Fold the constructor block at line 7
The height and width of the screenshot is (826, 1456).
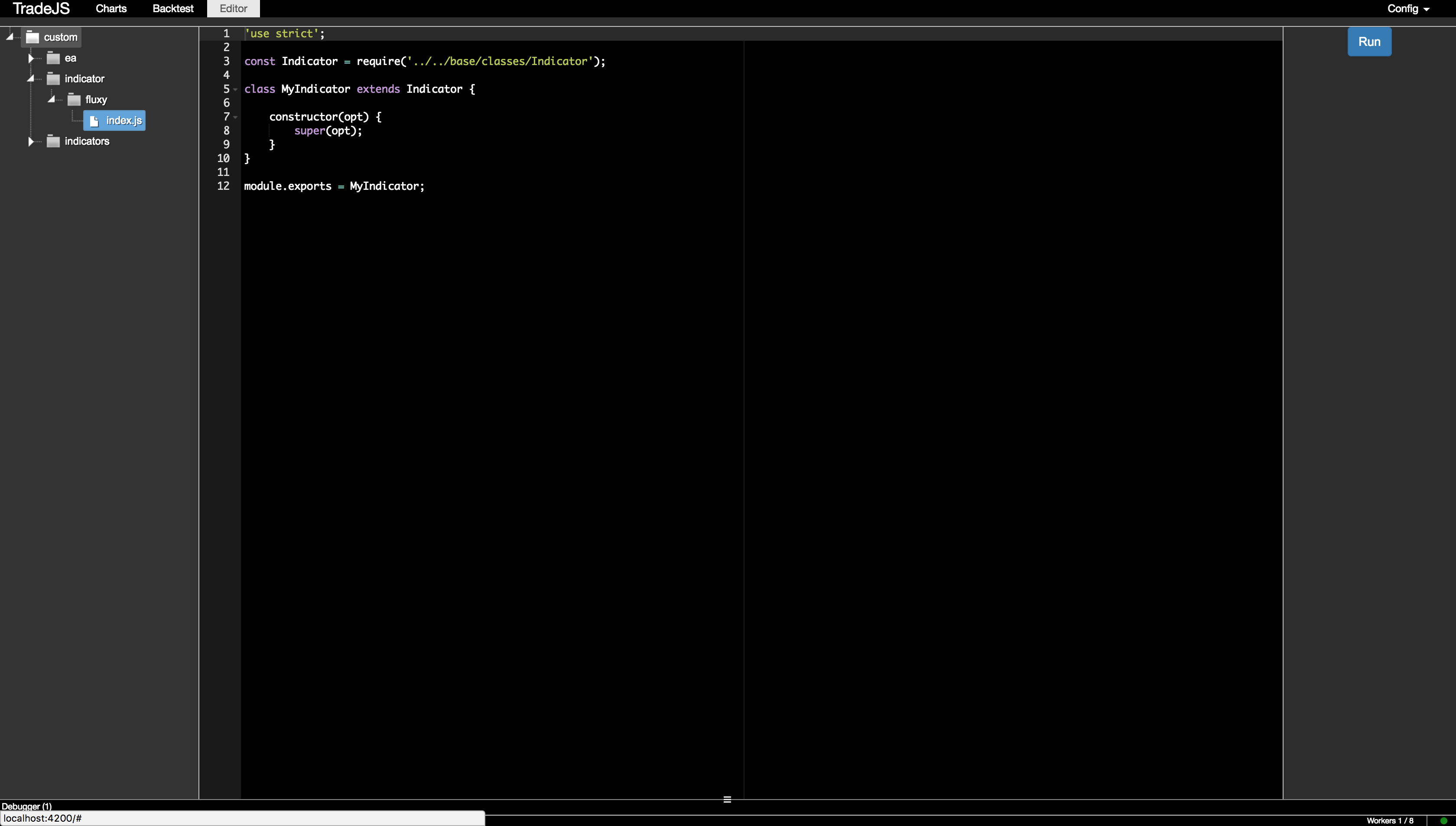[x=235, y=117]
